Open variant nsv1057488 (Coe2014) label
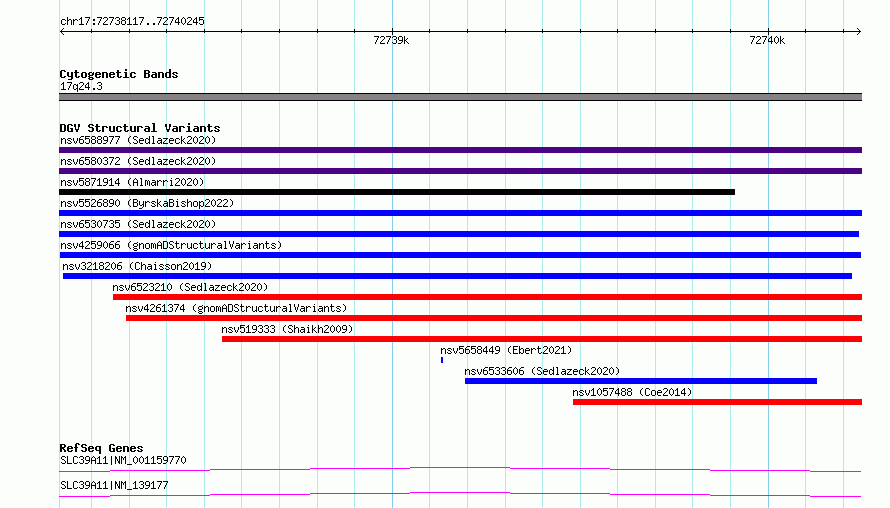Viewport: 890px width, 508px height. point(632,392)
